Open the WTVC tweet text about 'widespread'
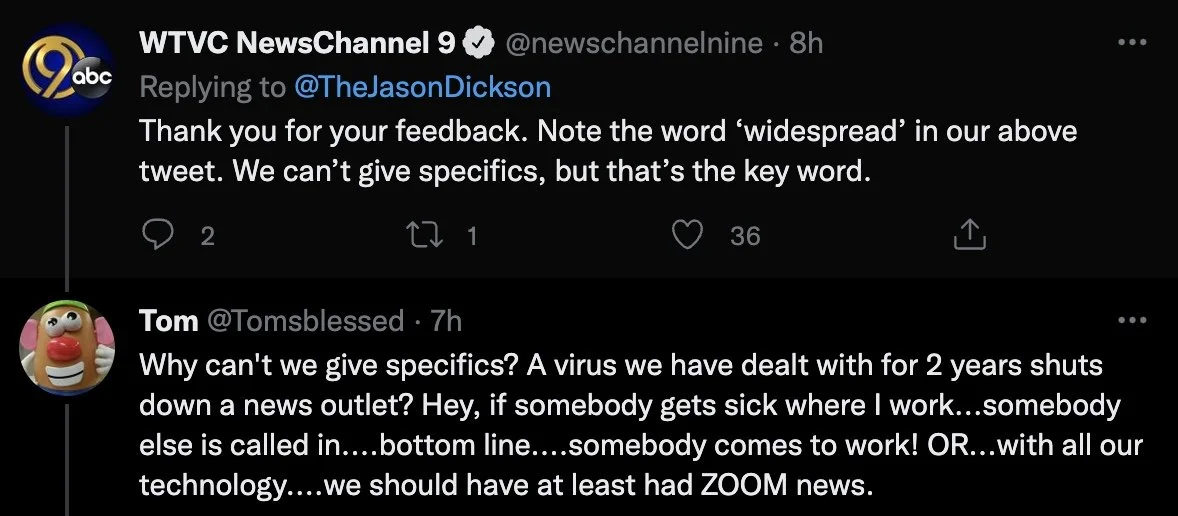The height and width of the screenshot is (516, 1178). pos(607,152)
